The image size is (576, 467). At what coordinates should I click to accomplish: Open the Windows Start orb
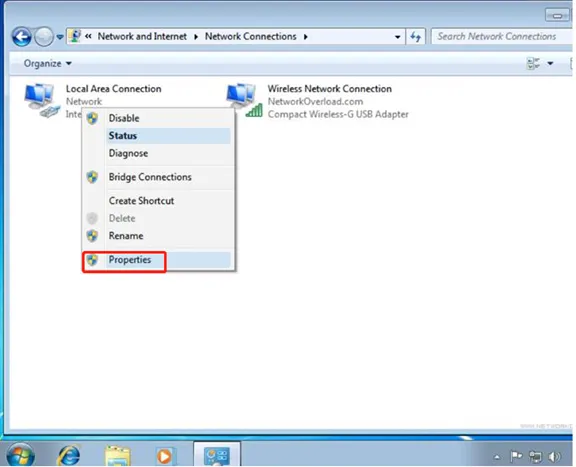[21, 455]
